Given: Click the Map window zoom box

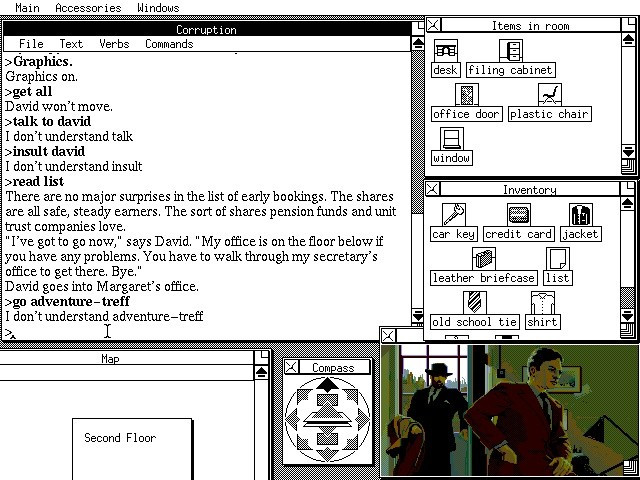Looking at the screenshot, I should click(262, 357).
